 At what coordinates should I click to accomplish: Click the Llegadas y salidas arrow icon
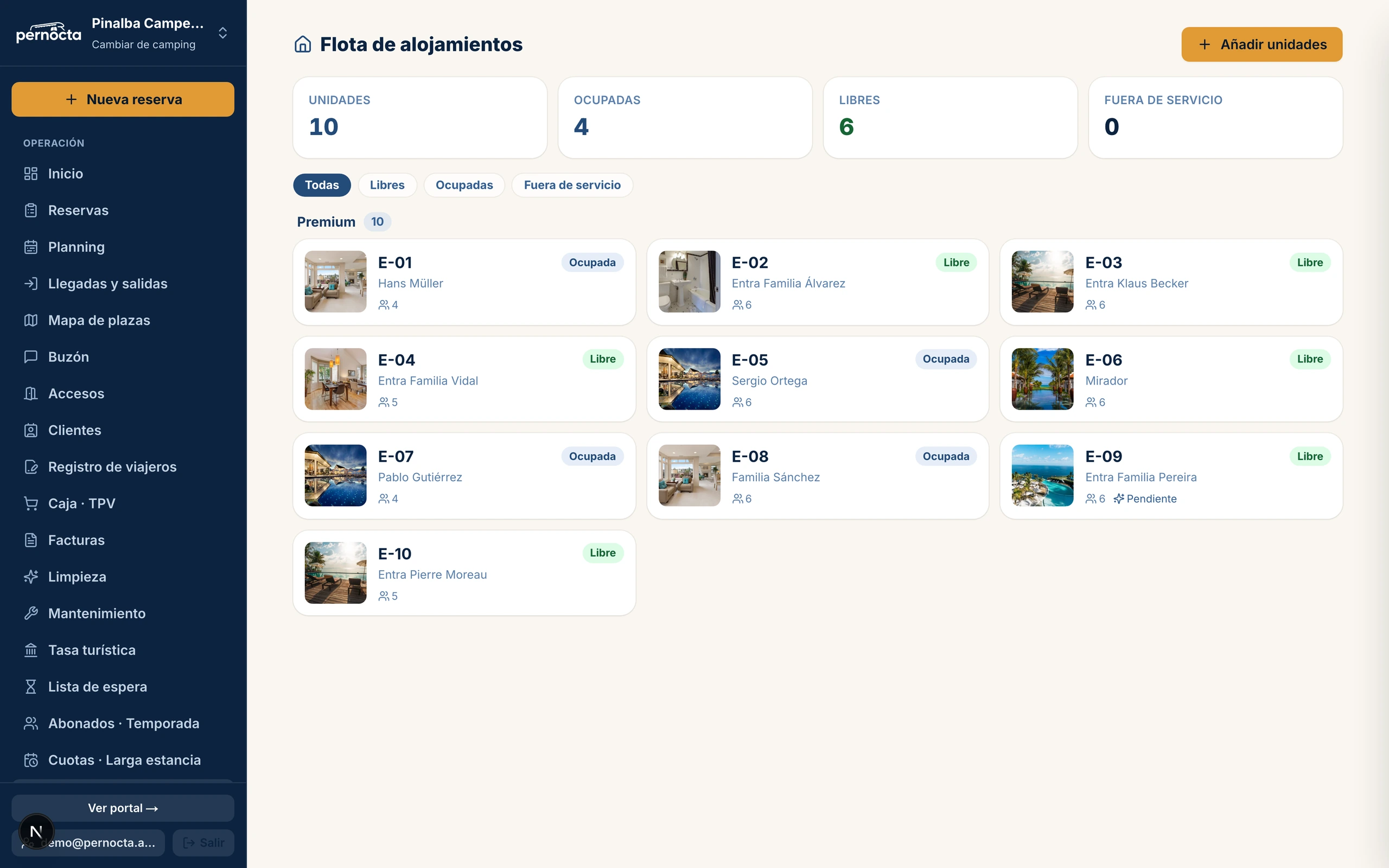31,284
